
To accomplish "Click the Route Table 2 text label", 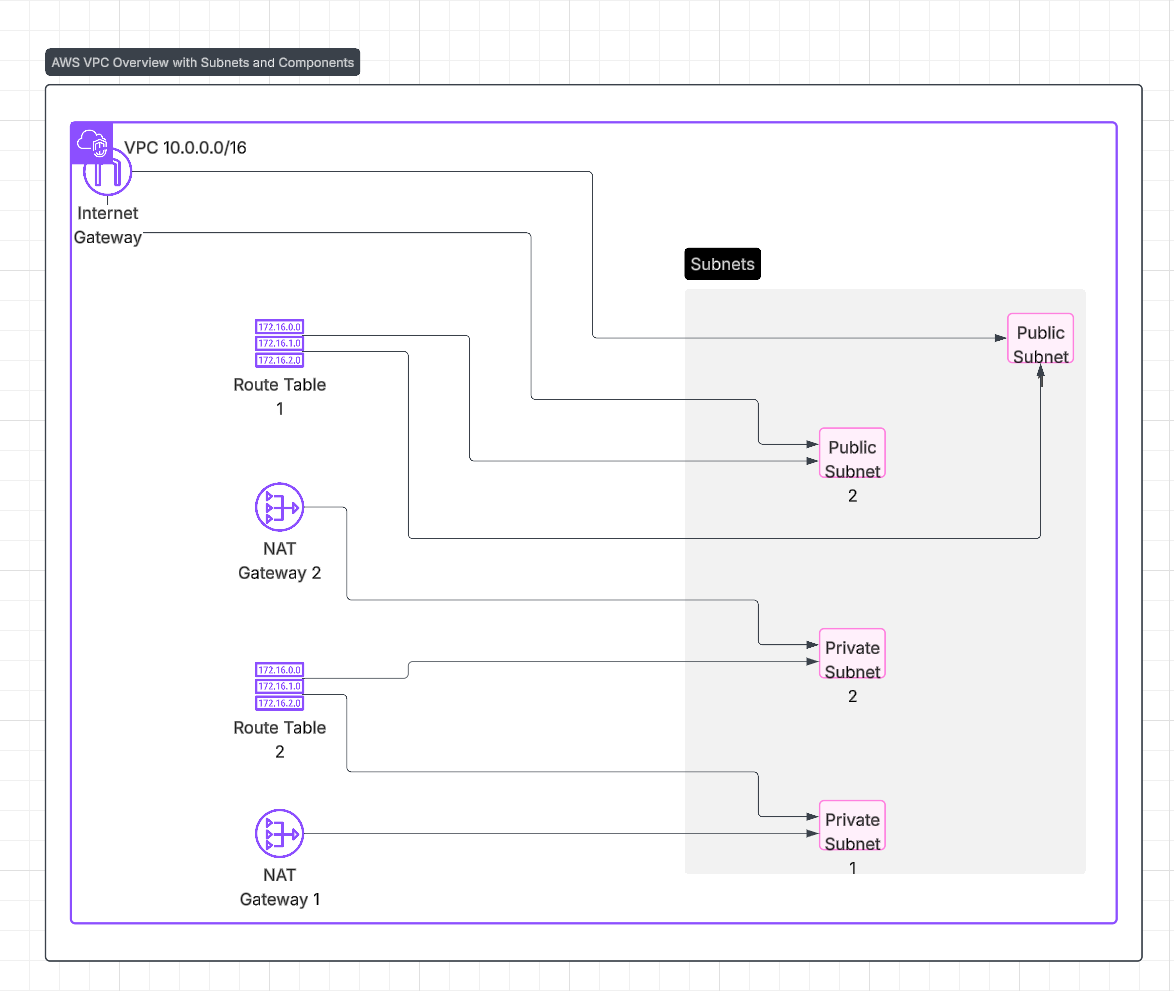I will coord(280,739).
